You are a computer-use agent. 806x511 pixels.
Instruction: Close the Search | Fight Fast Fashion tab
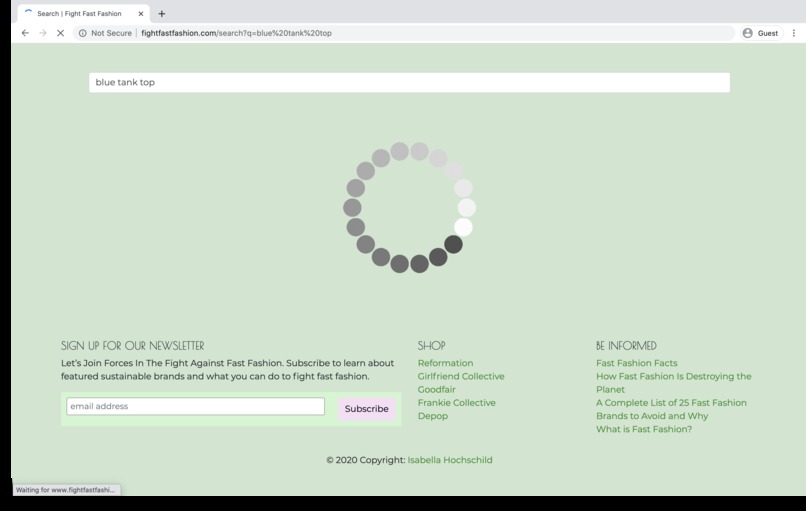(141, 14)
